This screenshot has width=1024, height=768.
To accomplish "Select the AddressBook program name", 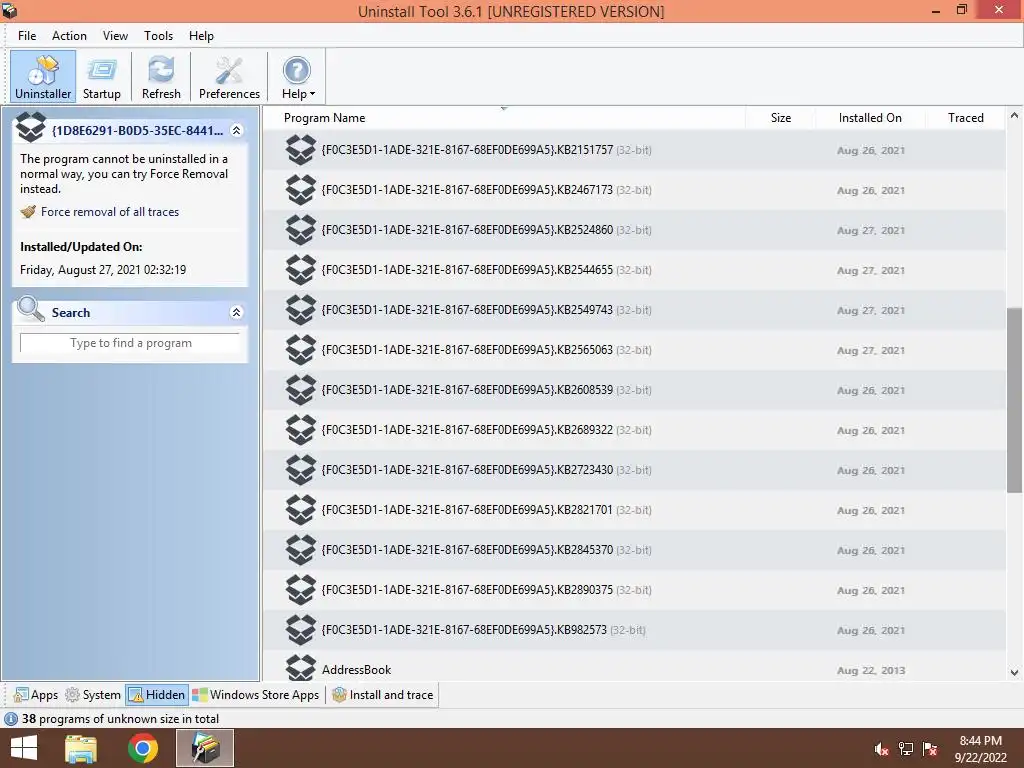I will click(x=357, y=670).
